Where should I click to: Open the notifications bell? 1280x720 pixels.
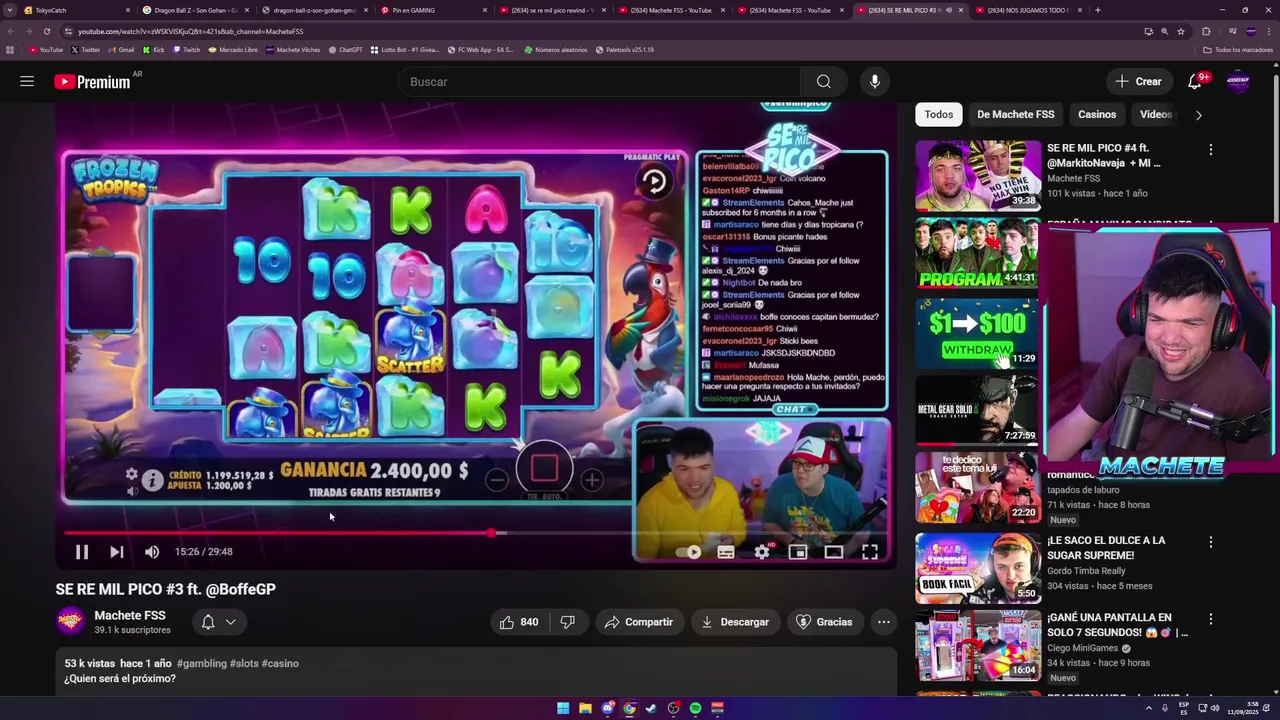(x=1195, y=82)
